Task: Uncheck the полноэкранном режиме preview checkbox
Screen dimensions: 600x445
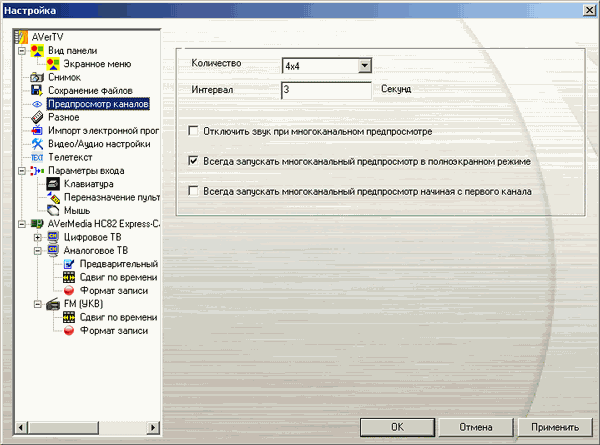Action: [x=194, y=160]
